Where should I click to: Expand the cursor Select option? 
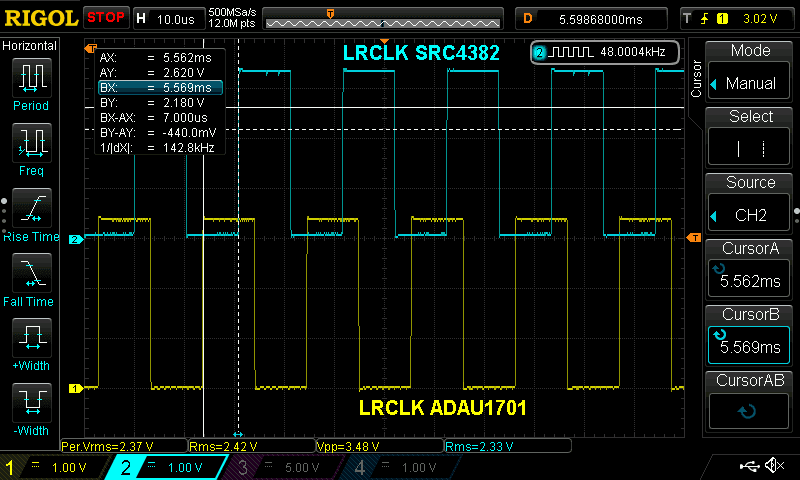[x=751, y=137]
